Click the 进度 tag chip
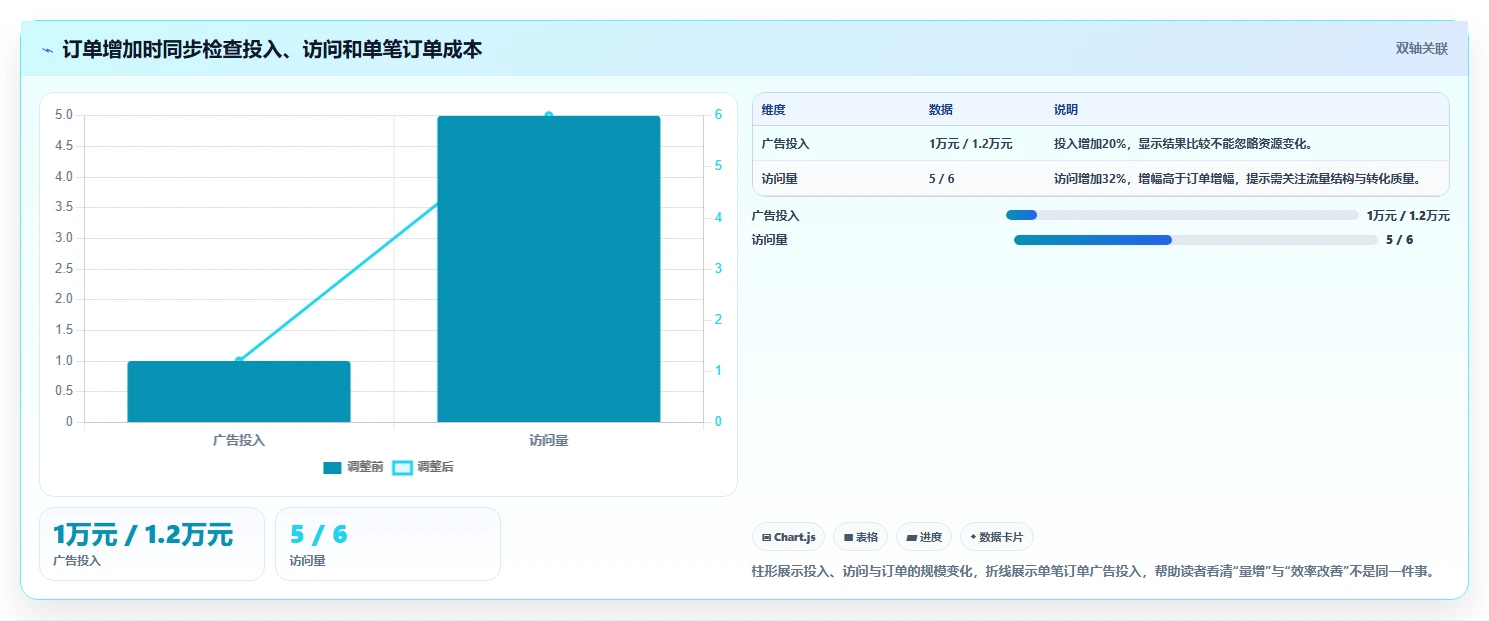 pos(924,537)
